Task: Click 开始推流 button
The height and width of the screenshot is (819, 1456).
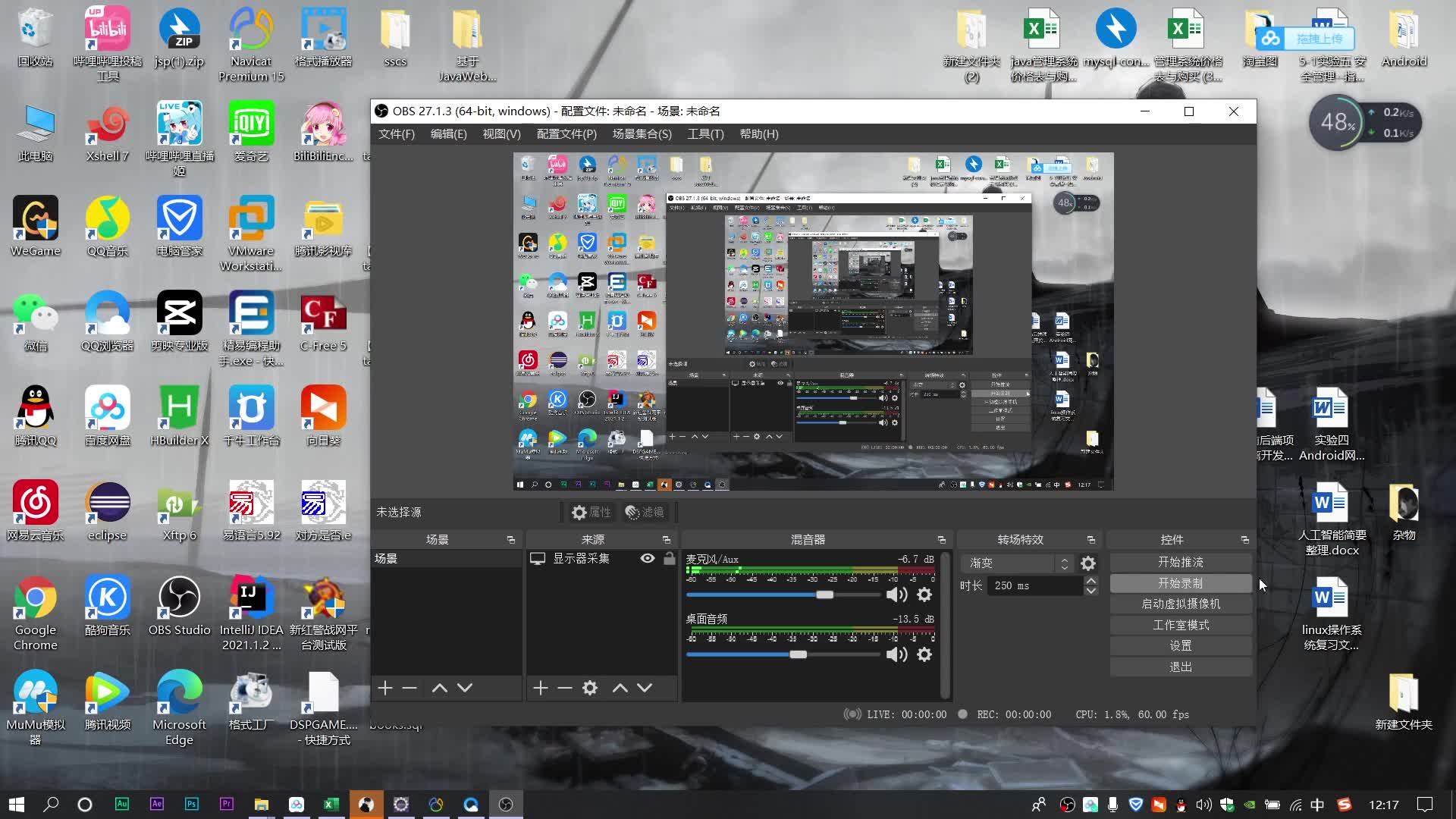Action: [1181, 562]
